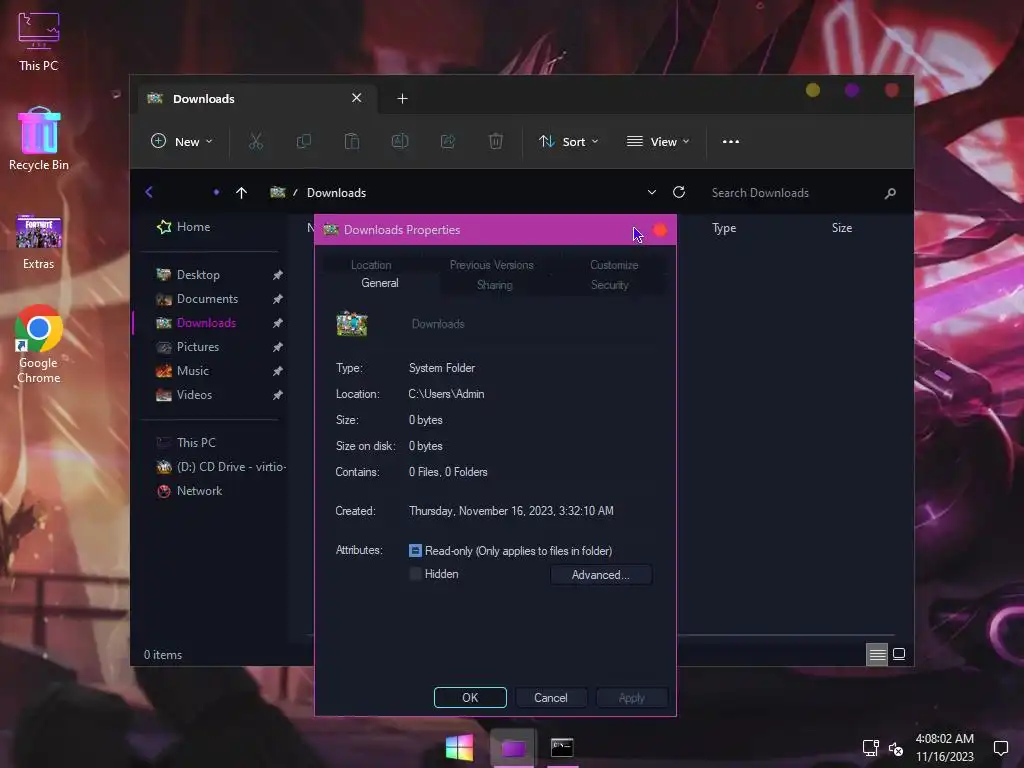Switch to the Previous Versions tab
Image resolution: width=1024 pixels, height=768 pixels.
(x=492, y=264)
